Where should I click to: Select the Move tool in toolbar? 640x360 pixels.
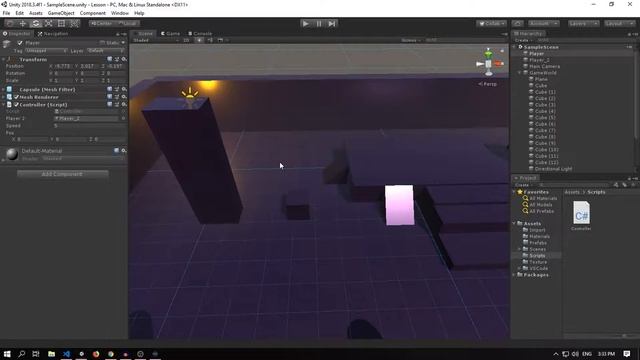(23, 24)
